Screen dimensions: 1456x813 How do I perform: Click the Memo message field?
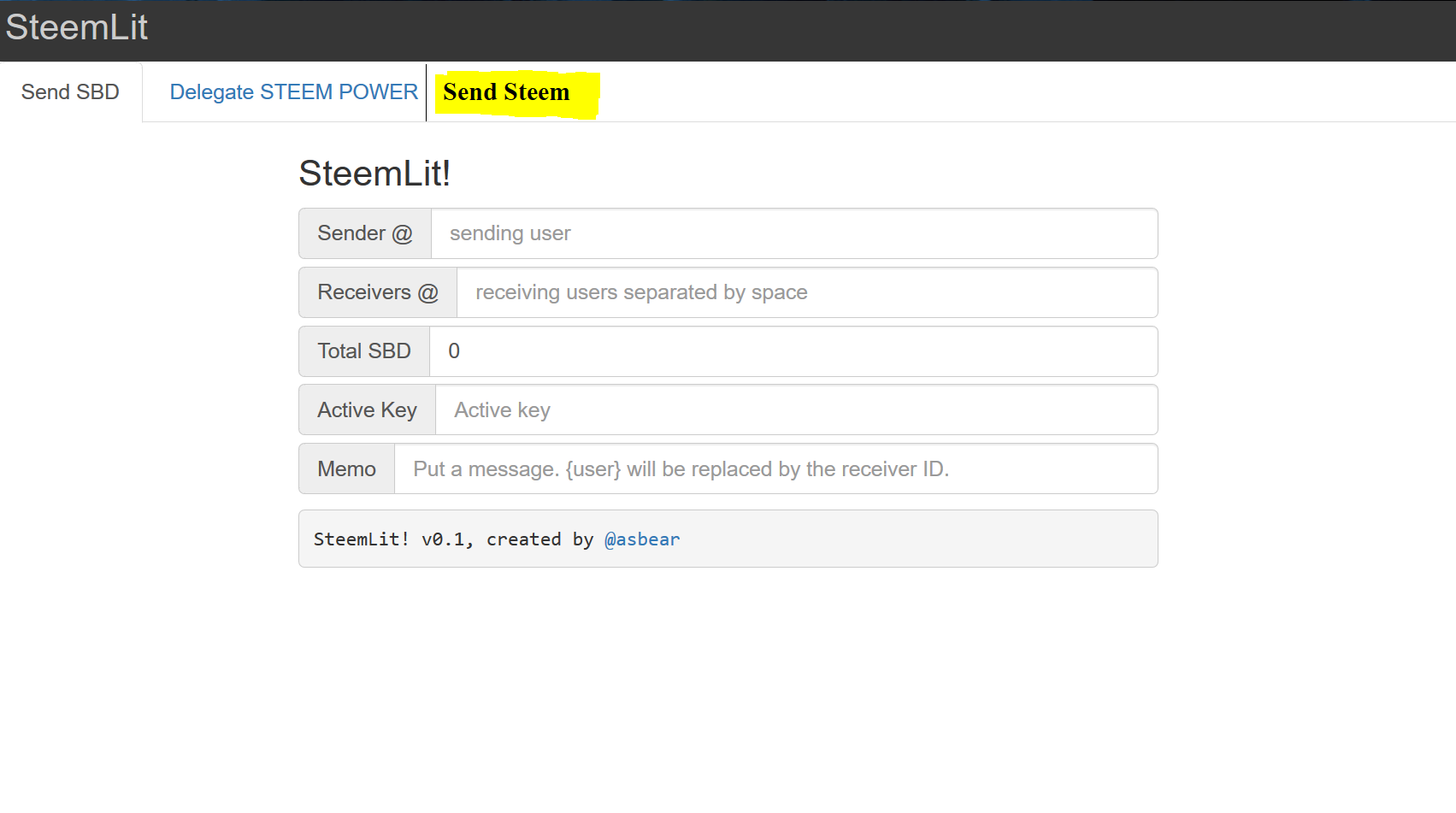click(x=775, y=469)
